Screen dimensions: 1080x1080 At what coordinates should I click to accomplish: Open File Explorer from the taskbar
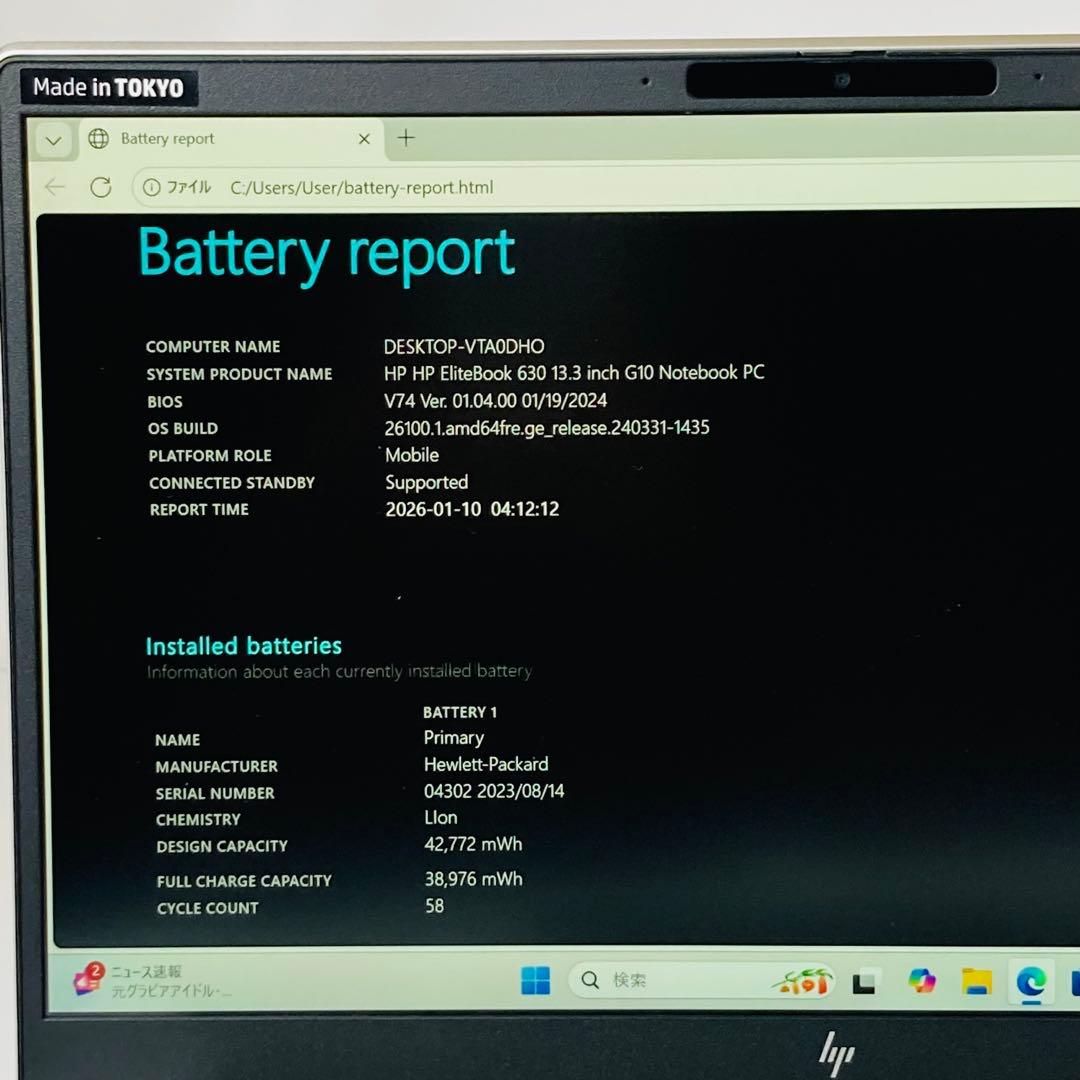[974, 983]
